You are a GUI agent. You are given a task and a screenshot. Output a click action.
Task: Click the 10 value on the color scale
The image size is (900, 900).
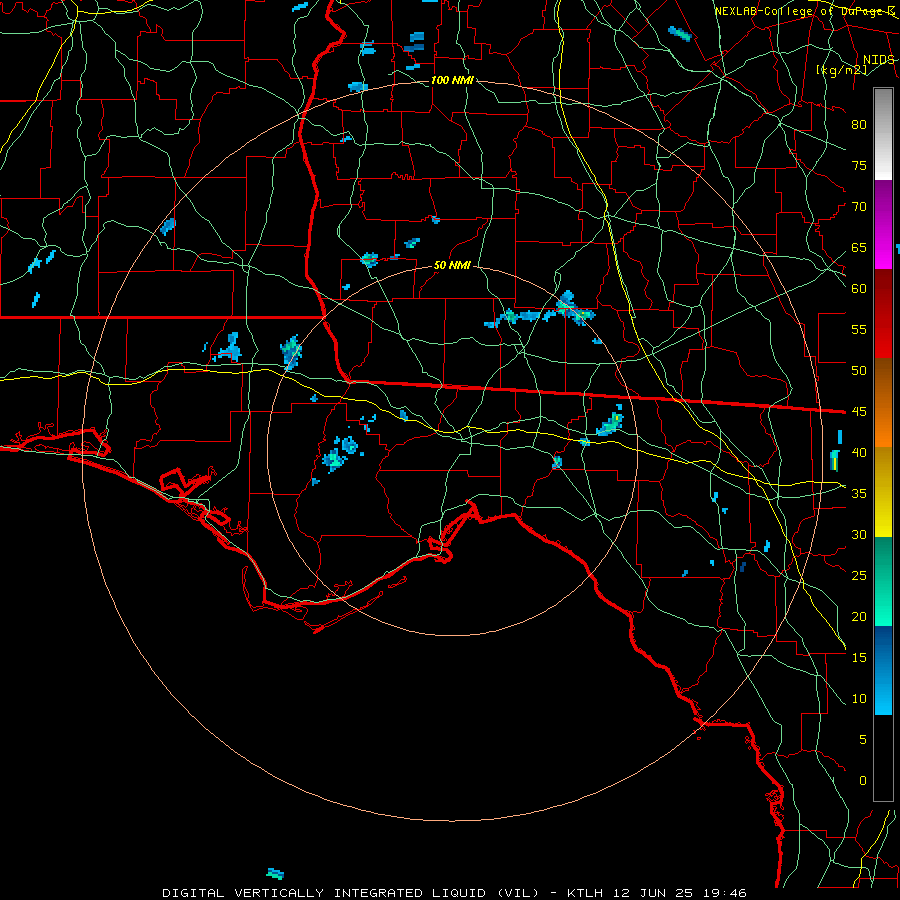(x=859, y=699)
